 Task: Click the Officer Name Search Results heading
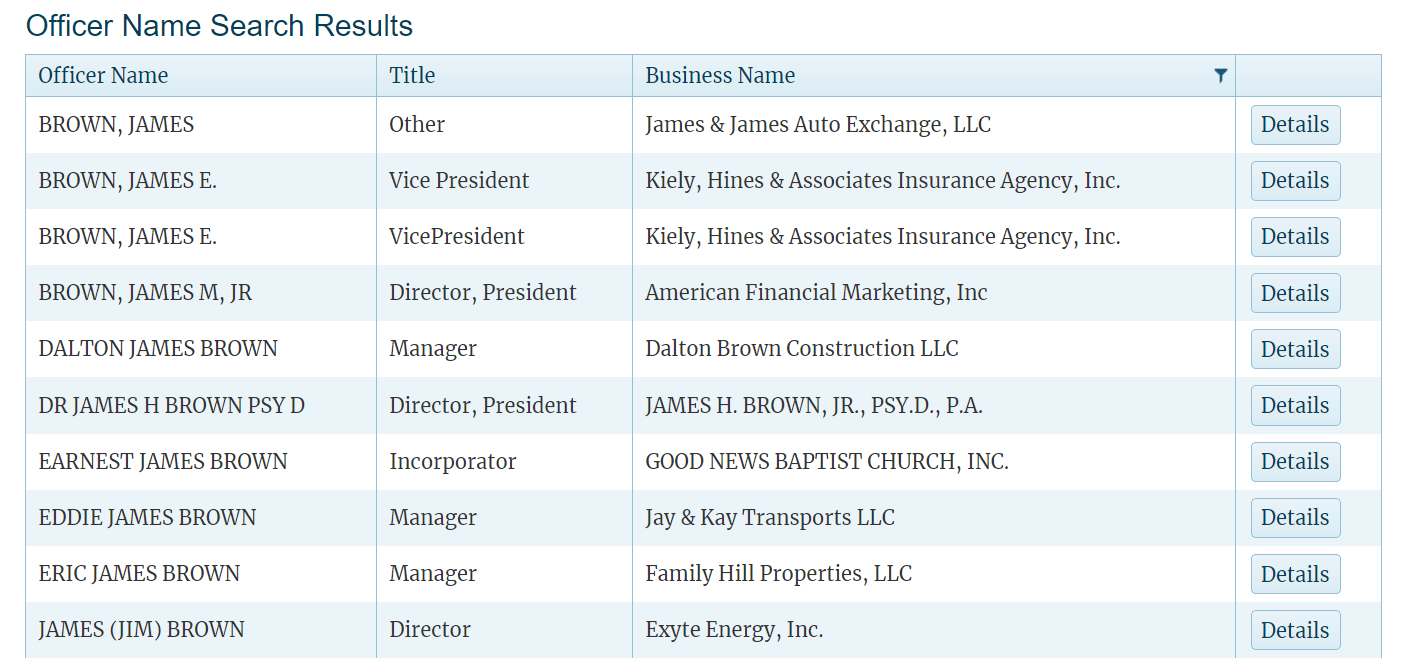[221, 25]
